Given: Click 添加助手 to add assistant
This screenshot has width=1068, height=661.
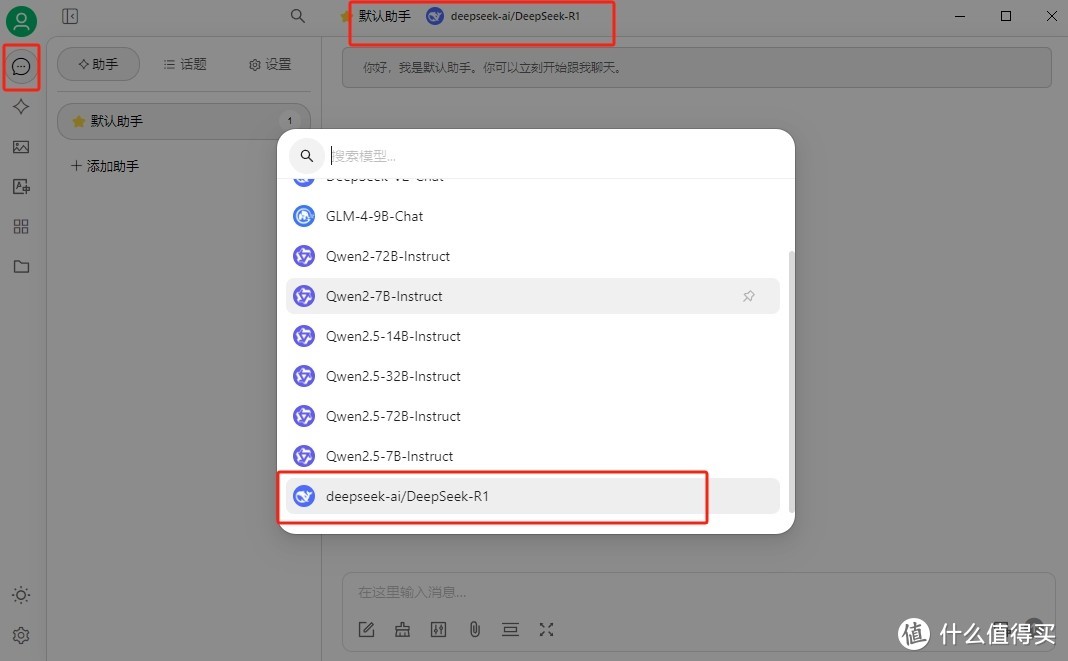Looking at the screenshot, I should 105,166.
